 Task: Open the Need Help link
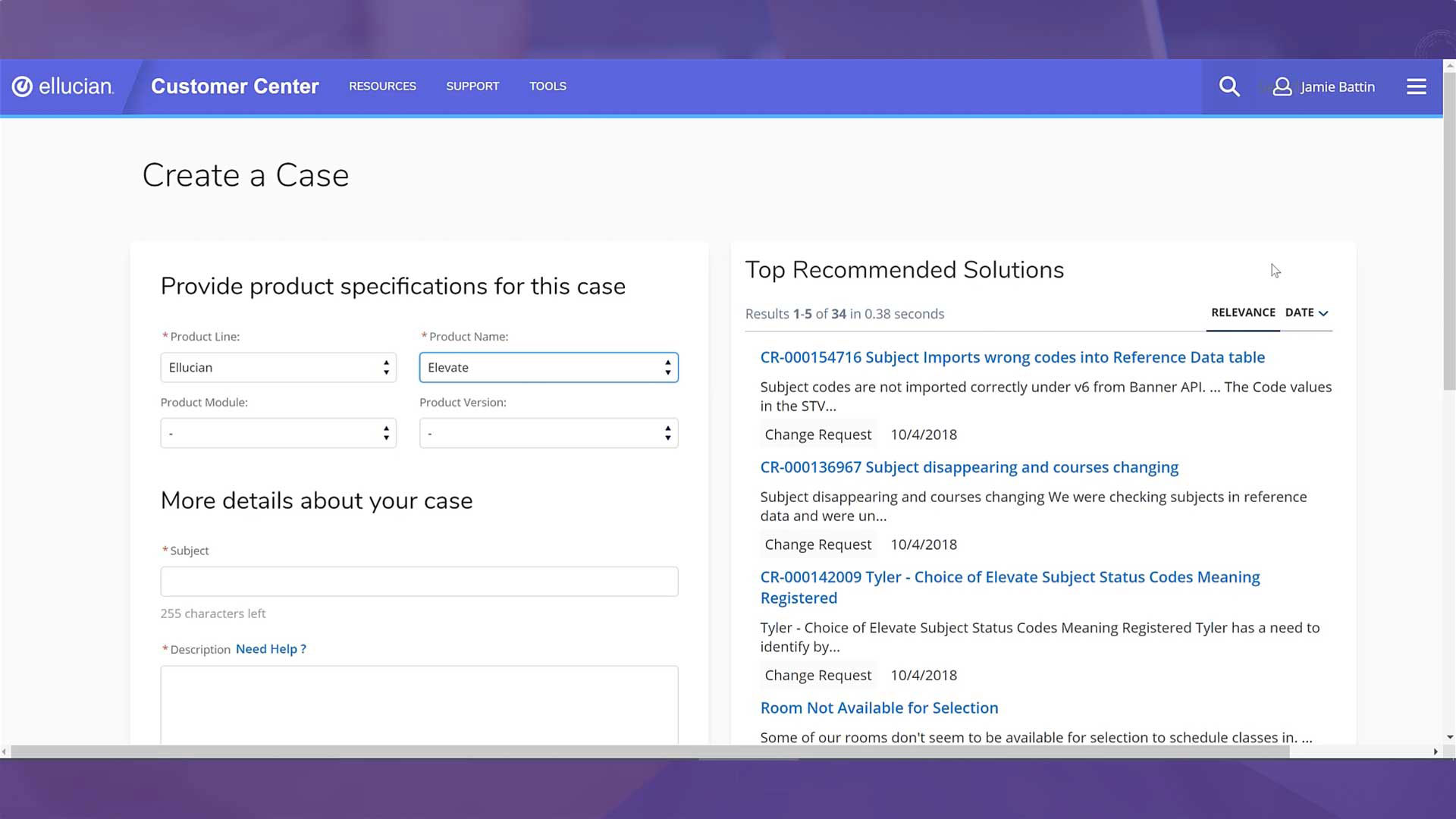click(x=271, y=649)
